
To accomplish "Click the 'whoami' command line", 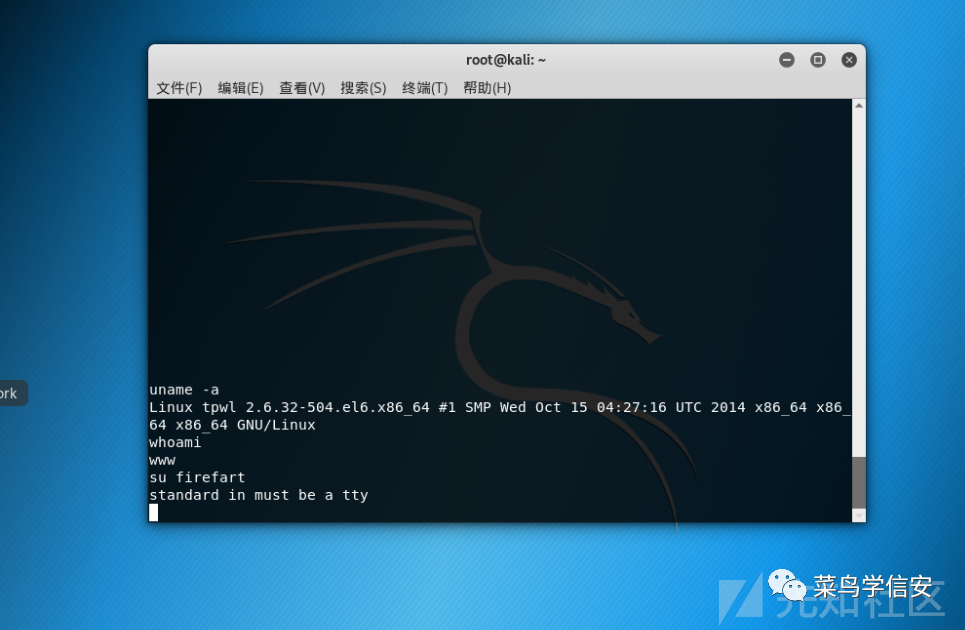I will pos(175,442).
